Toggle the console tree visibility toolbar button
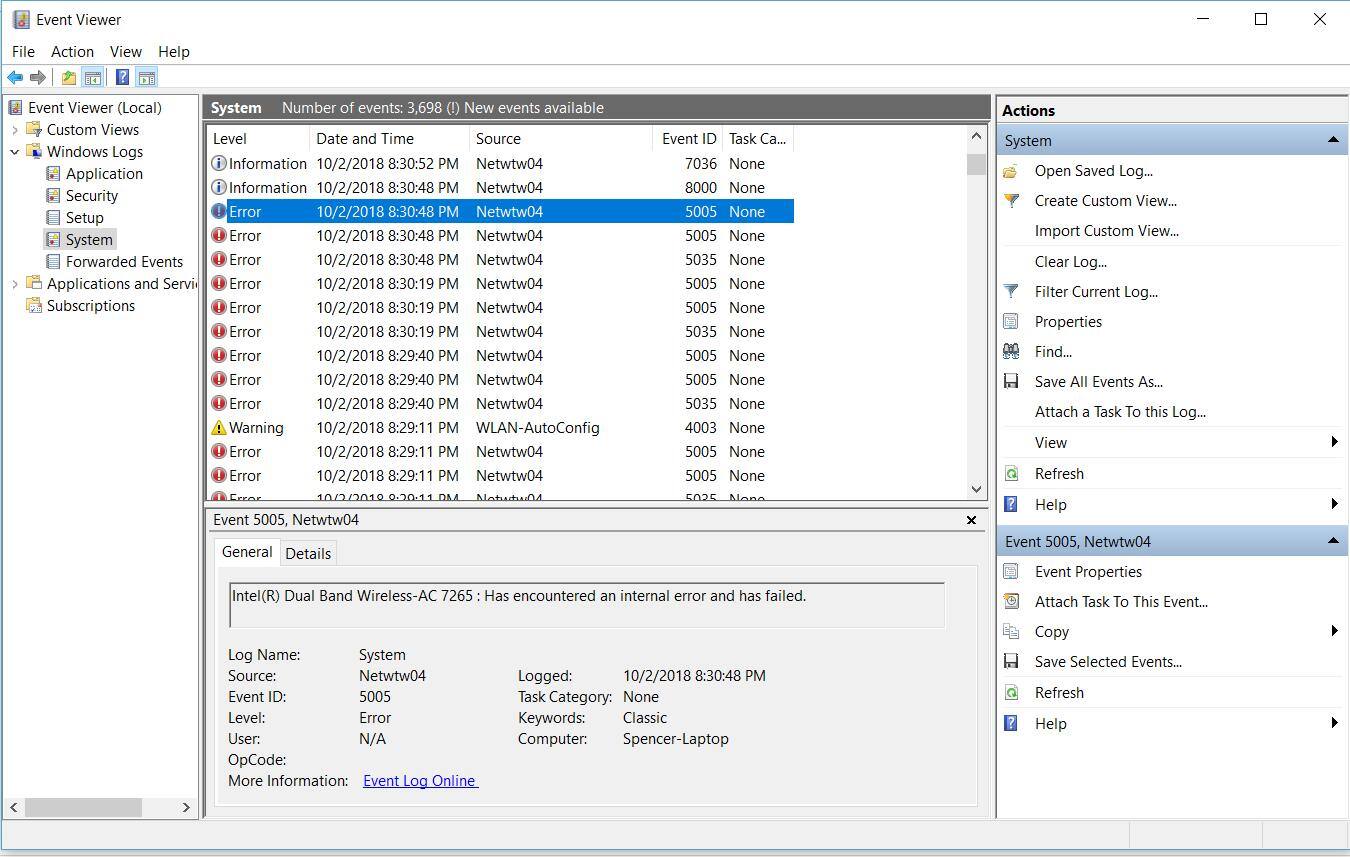This screenshot has height=857, width=1350. click(93, 77)
